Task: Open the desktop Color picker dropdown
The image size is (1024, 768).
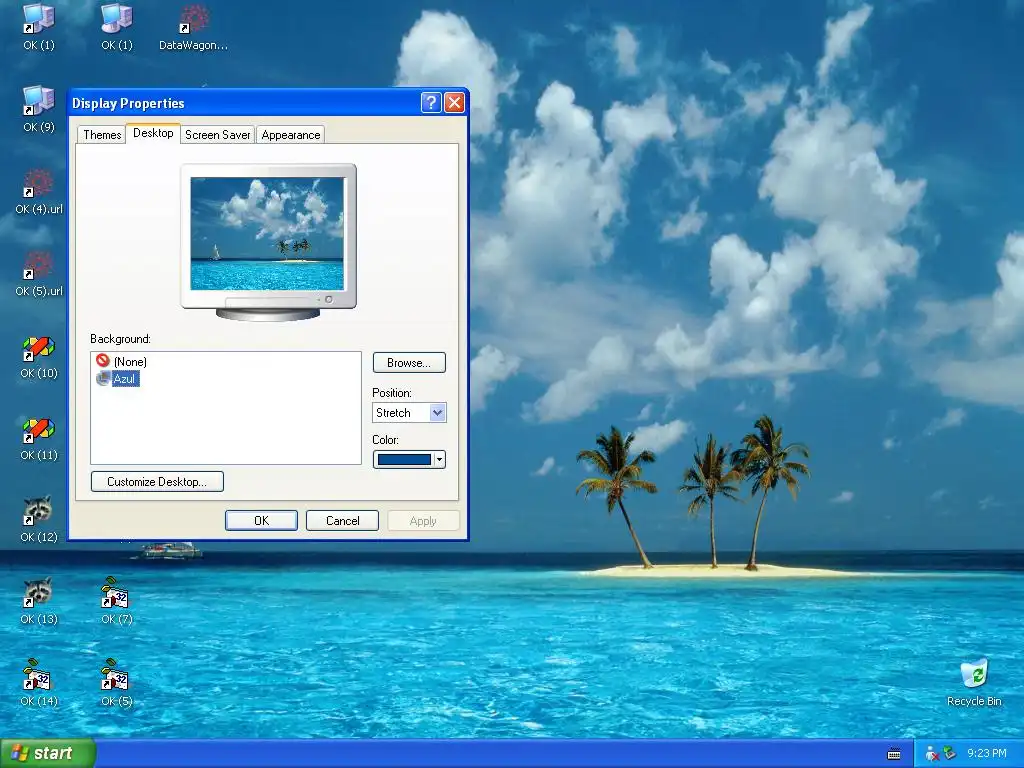Action: pyautogui.click(x=409, y=460)
